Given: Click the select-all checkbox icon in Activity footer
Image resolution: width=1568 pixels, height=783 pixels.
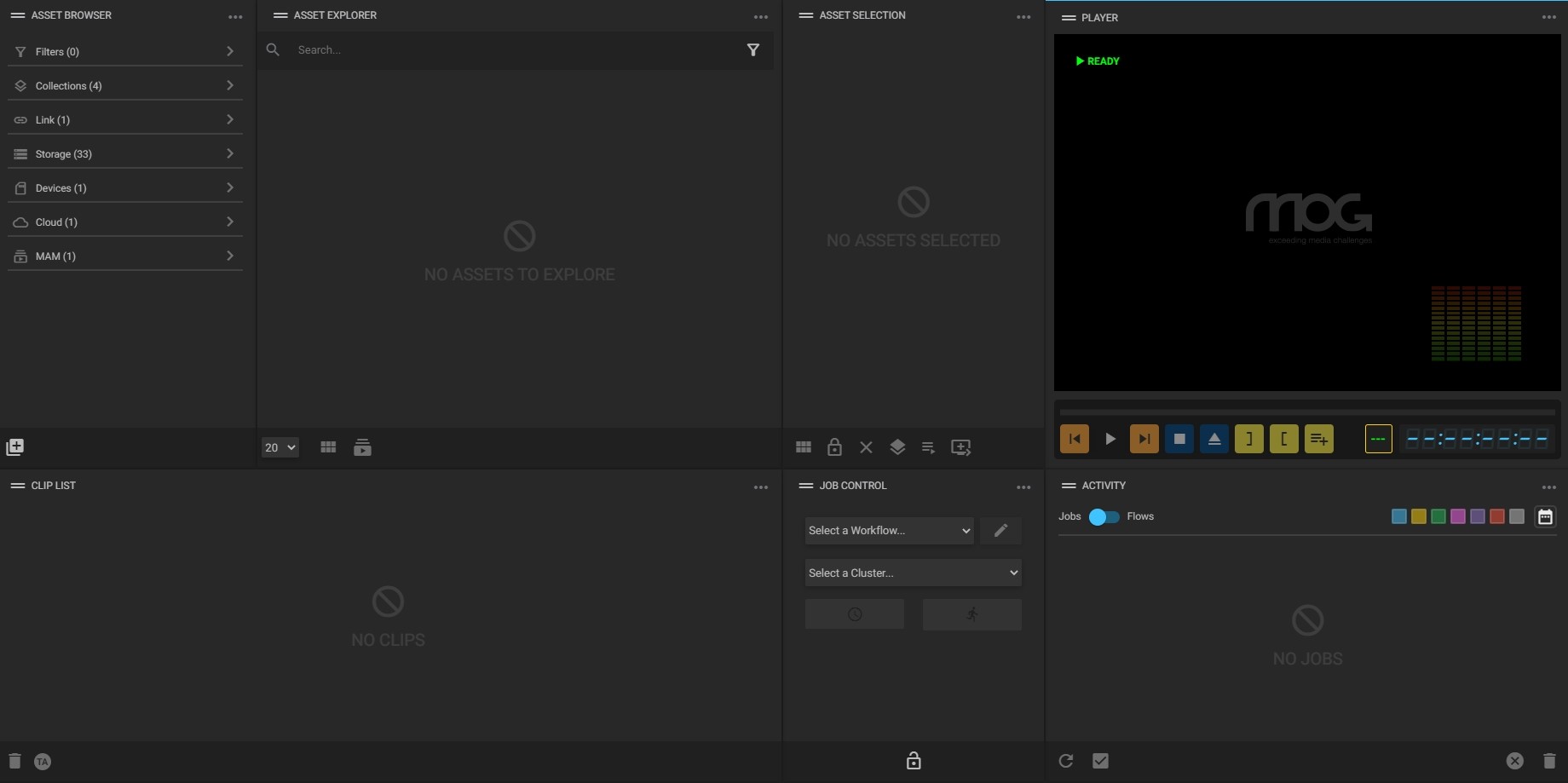Looking at the screenshot, I should [x=1101, y=761].
